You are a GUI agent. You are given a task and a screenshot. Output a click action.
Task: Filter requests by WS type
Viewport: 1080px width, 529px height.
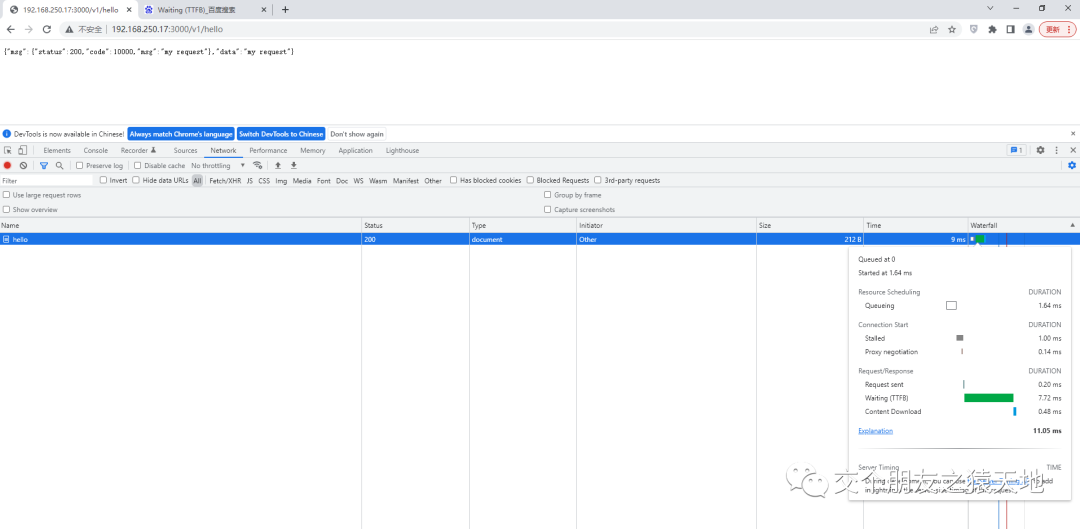coord(358,180)
